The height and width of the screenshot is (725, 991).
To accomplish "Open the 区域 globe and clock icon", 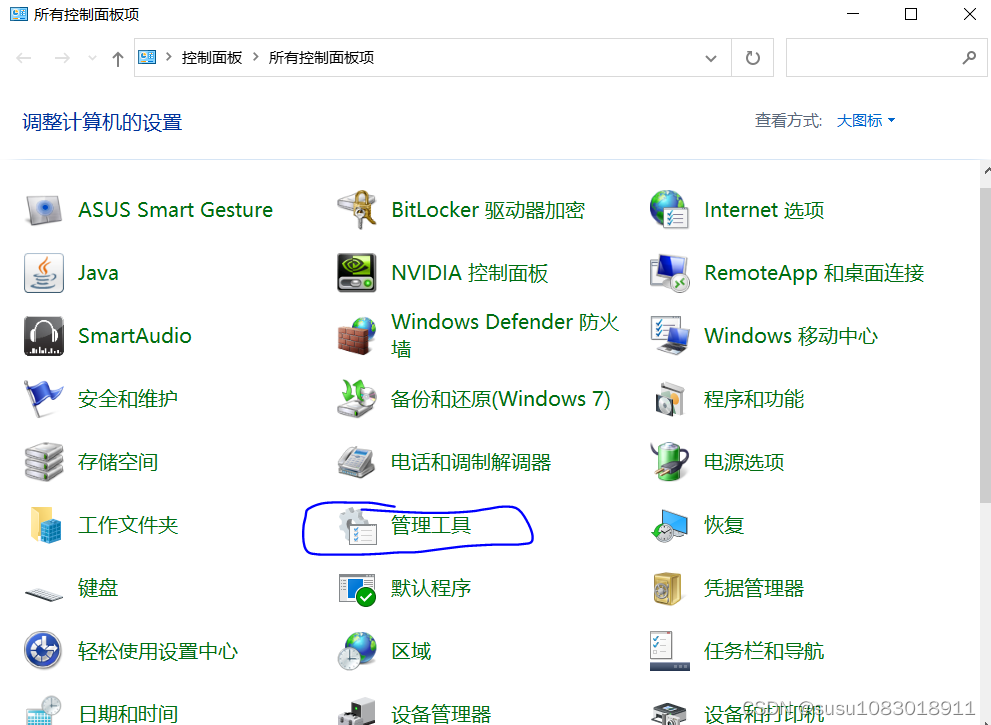I will [356, 651].
